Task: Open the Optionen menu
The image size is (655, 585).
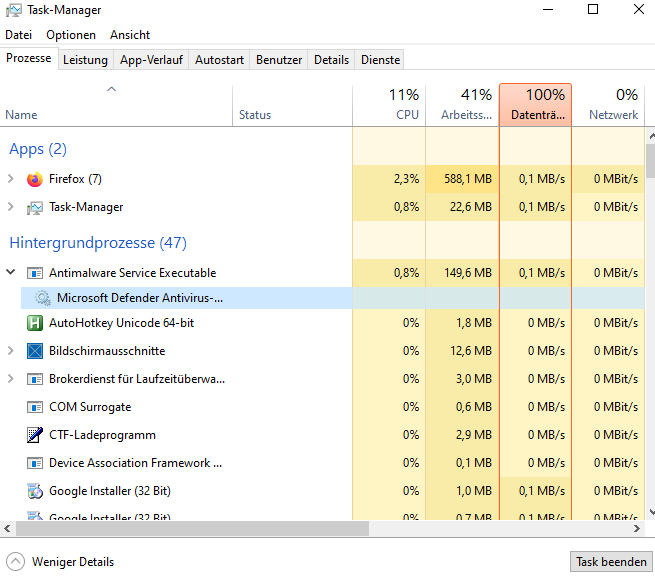Action: [71, 35]
